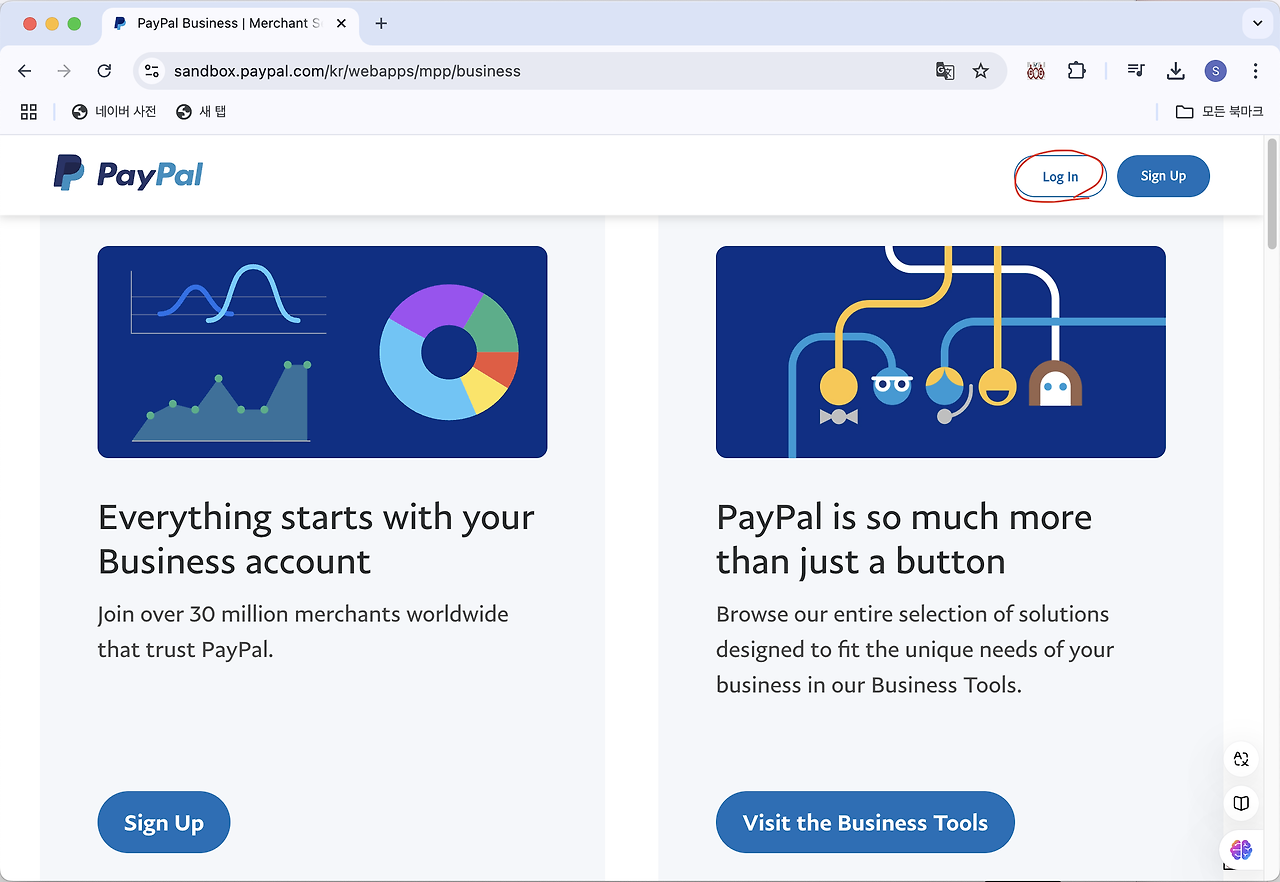Image resolution: width=1280 pixels, height=882 pixels.
Task: Open site information icon in address bar
Action: 152,71
